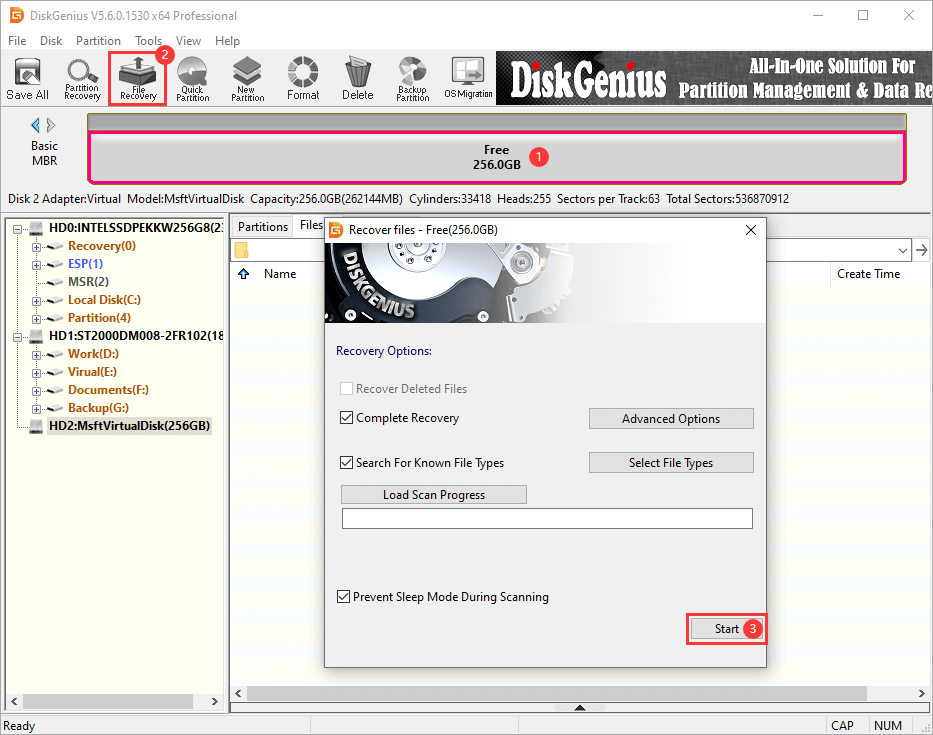Expand the Local Disk(C:) node
933x735 pixels.
click(36, 301)
